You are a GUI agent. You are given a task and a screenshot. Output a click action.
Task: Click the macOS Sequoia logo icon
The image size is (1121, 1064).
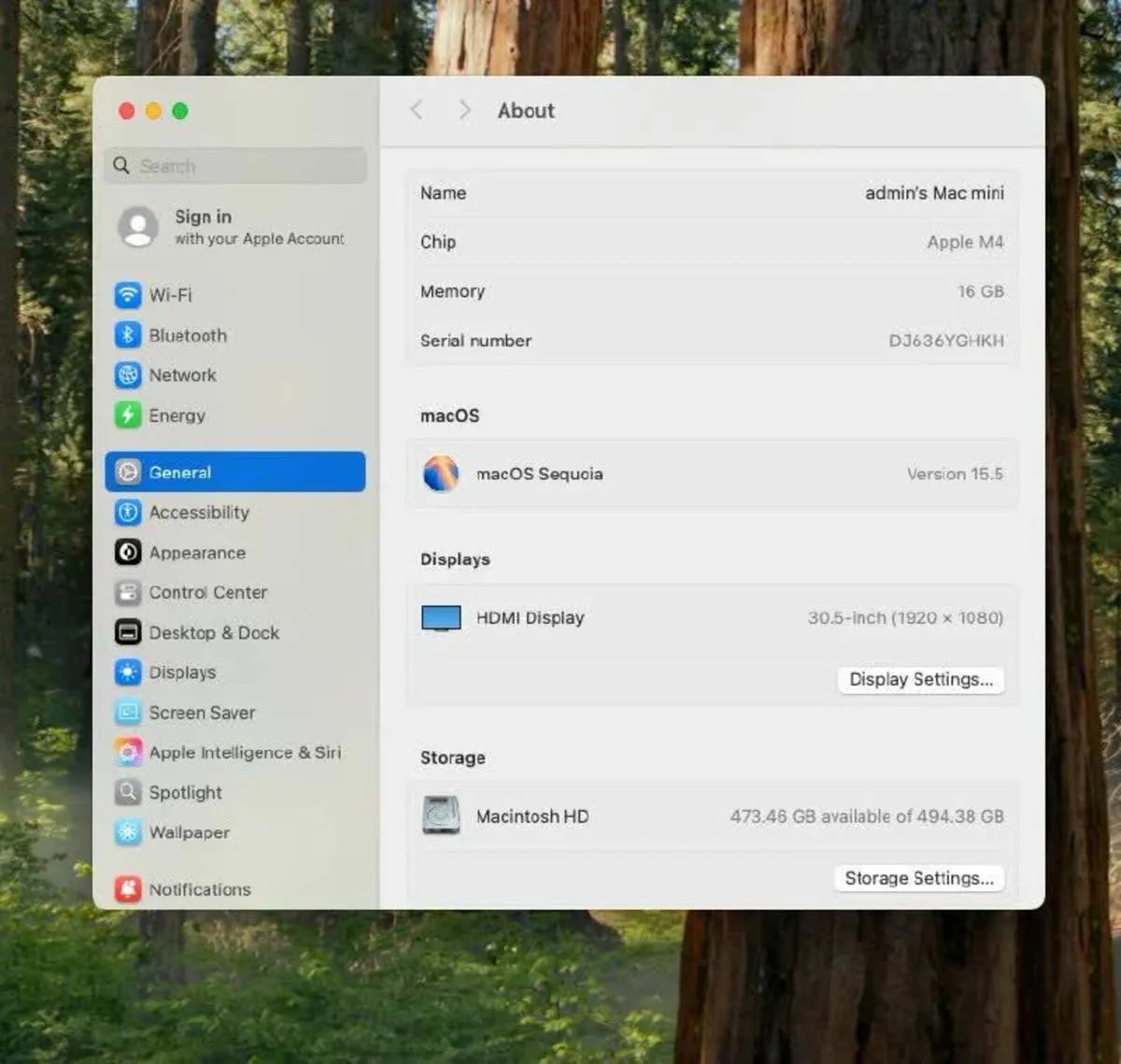tap(441, 474)
